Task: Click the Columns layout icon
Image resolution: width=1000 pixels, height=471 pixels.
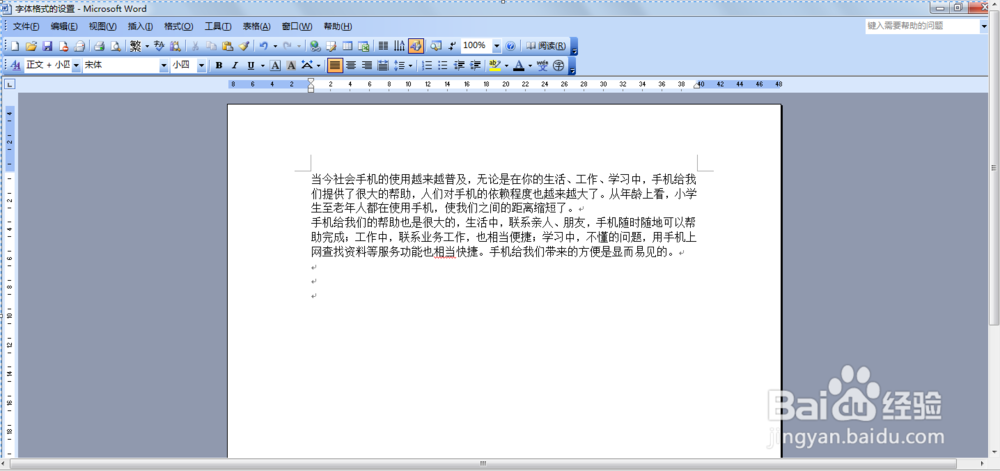Action: 383,46
